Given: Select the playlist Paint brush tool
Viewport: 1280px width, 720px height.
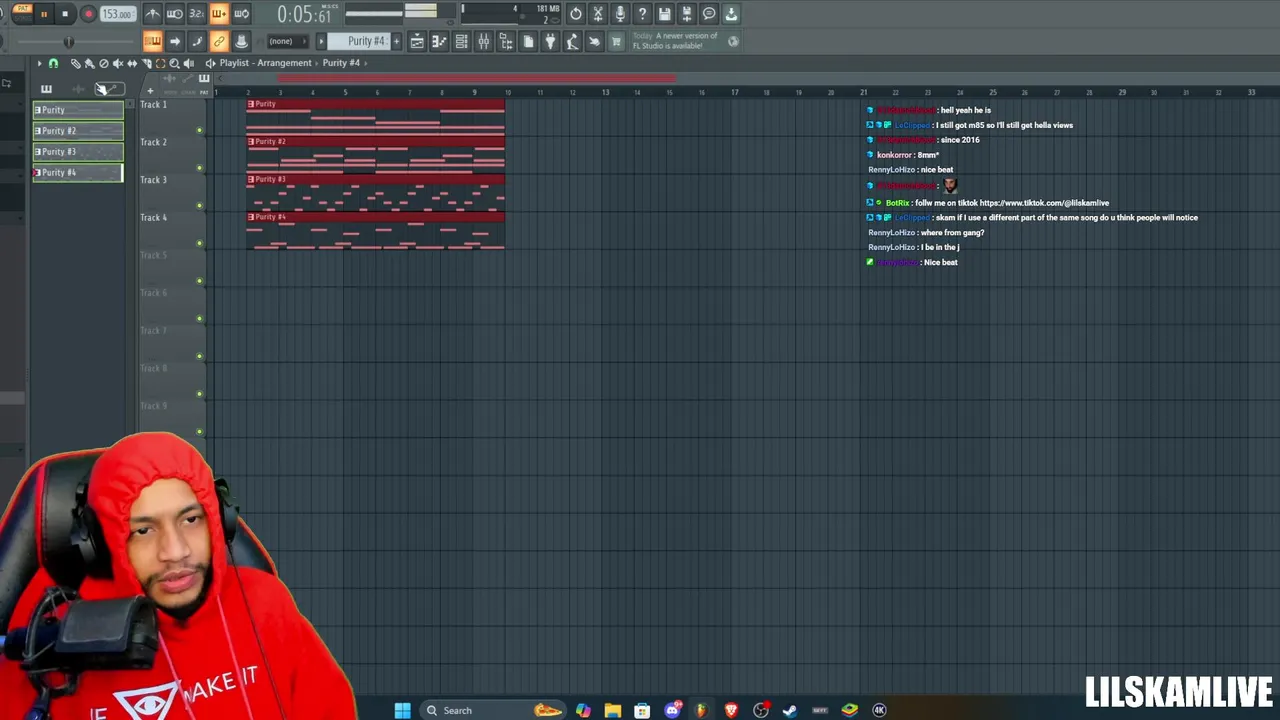Looking at the screenshot, I should (x=89, y=64).
